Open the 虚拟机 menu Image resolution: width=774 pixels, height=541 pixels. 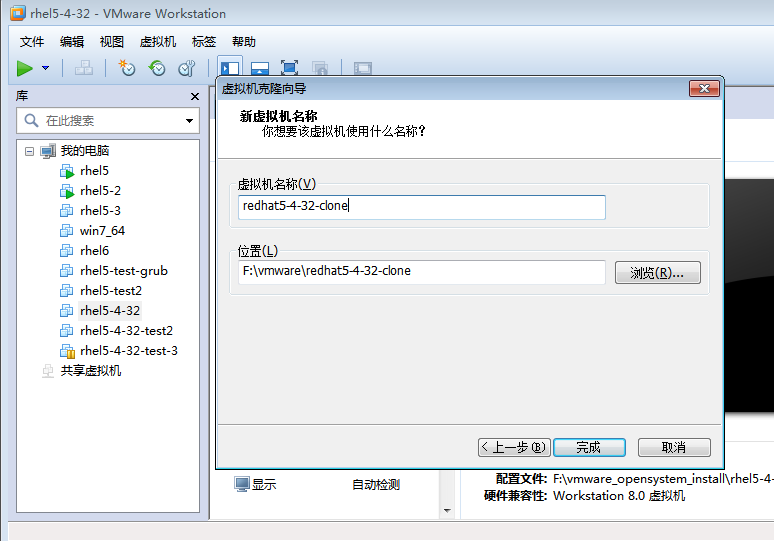pyautogui.click(x=158, y=42)
